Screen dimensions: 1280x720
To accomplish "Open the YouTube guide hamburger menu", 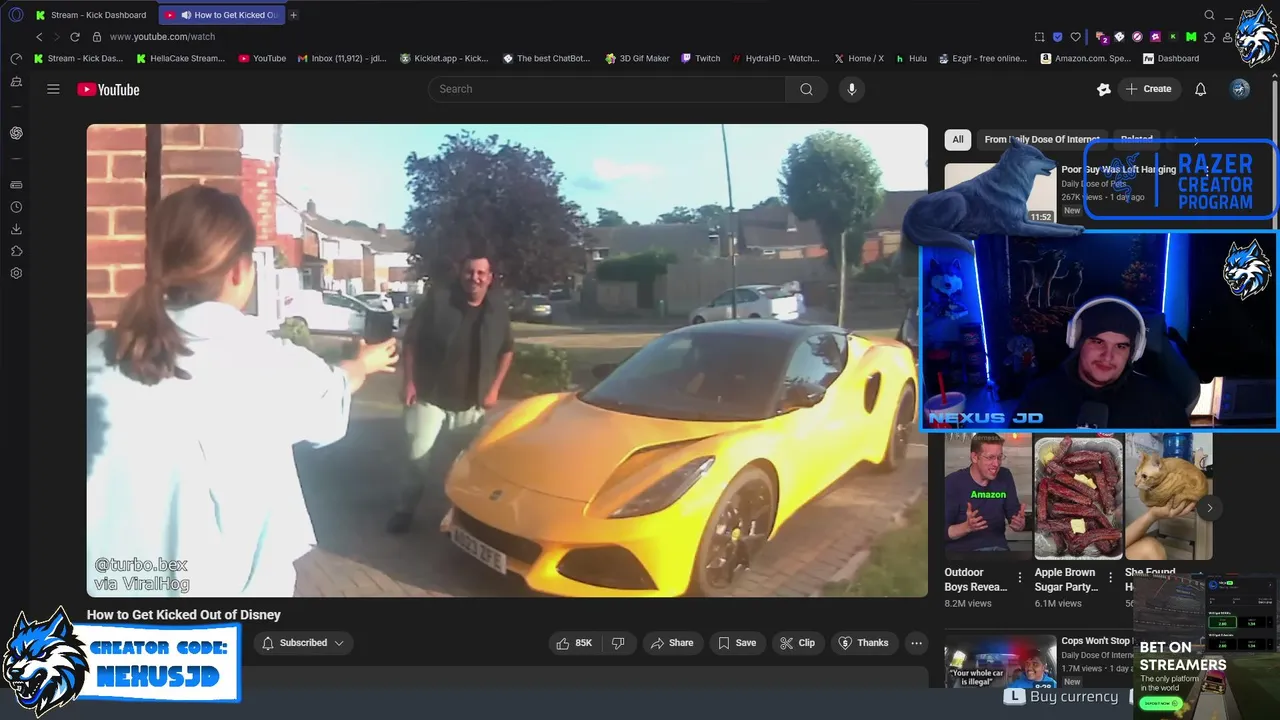I will [53, 89].
